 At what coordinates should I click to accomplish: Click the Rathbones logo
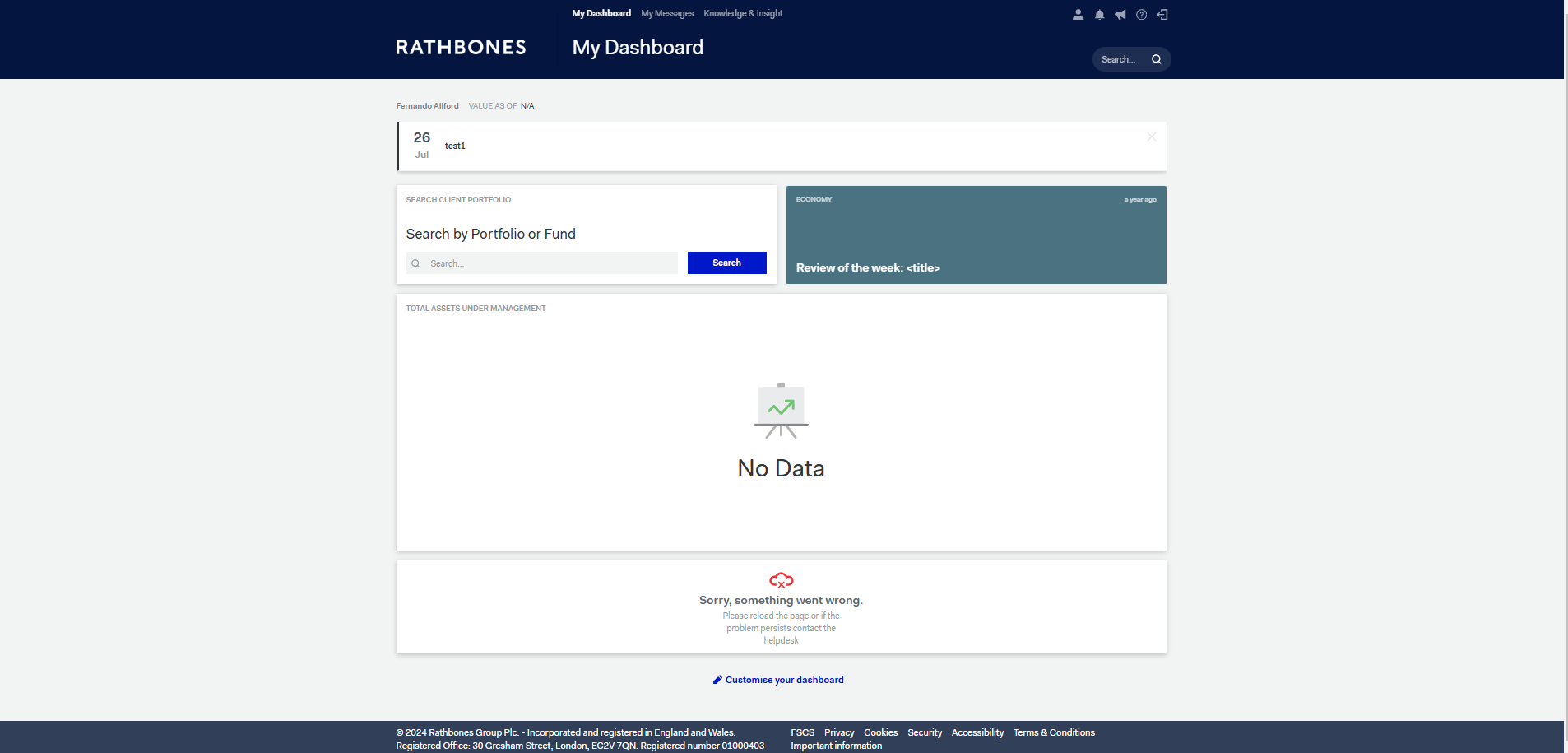pyautogui.click(x=461, y=48)
